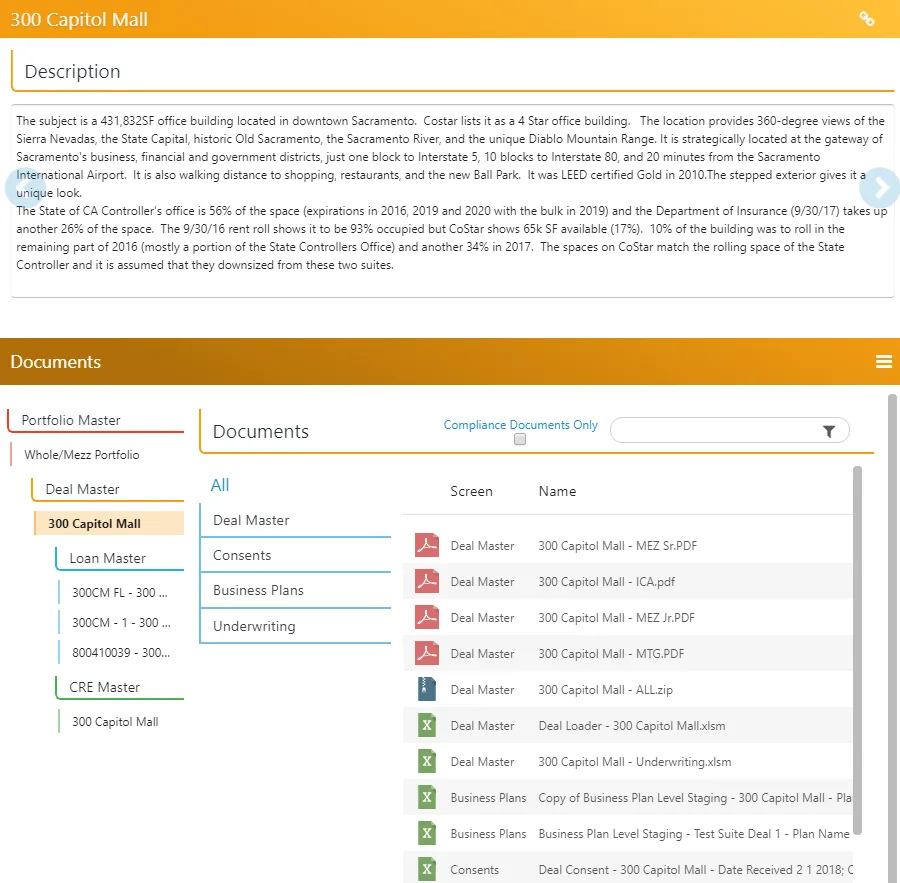Click the zip file icon for ALL.zip

(x=426, y=690)
